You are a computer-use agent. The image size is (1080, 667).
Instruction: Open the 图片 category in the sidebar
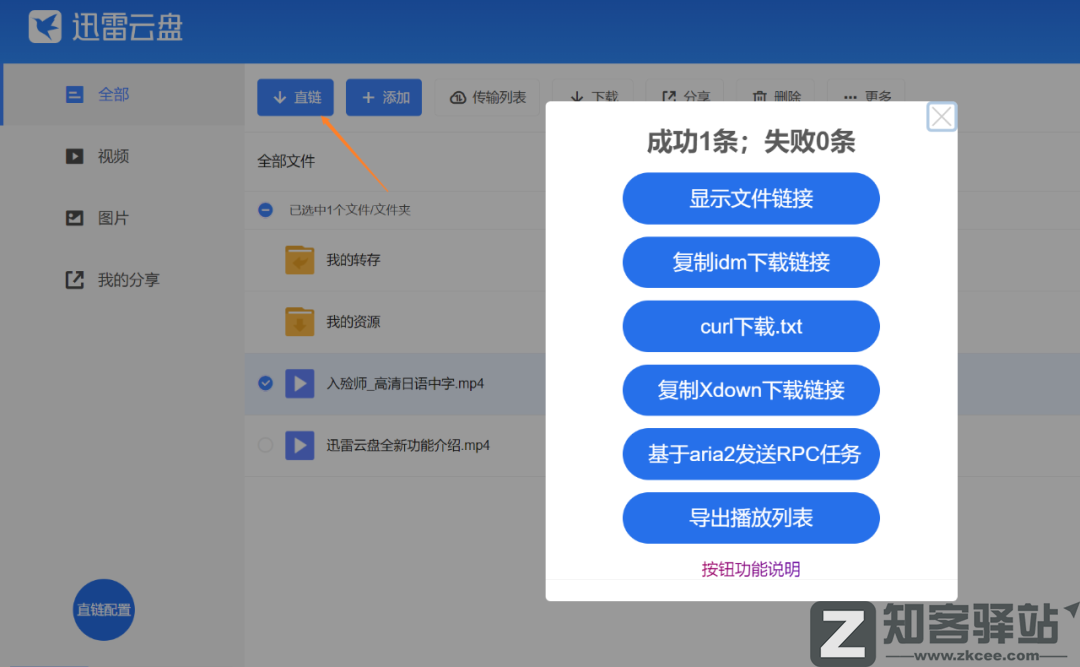point(100,218)
